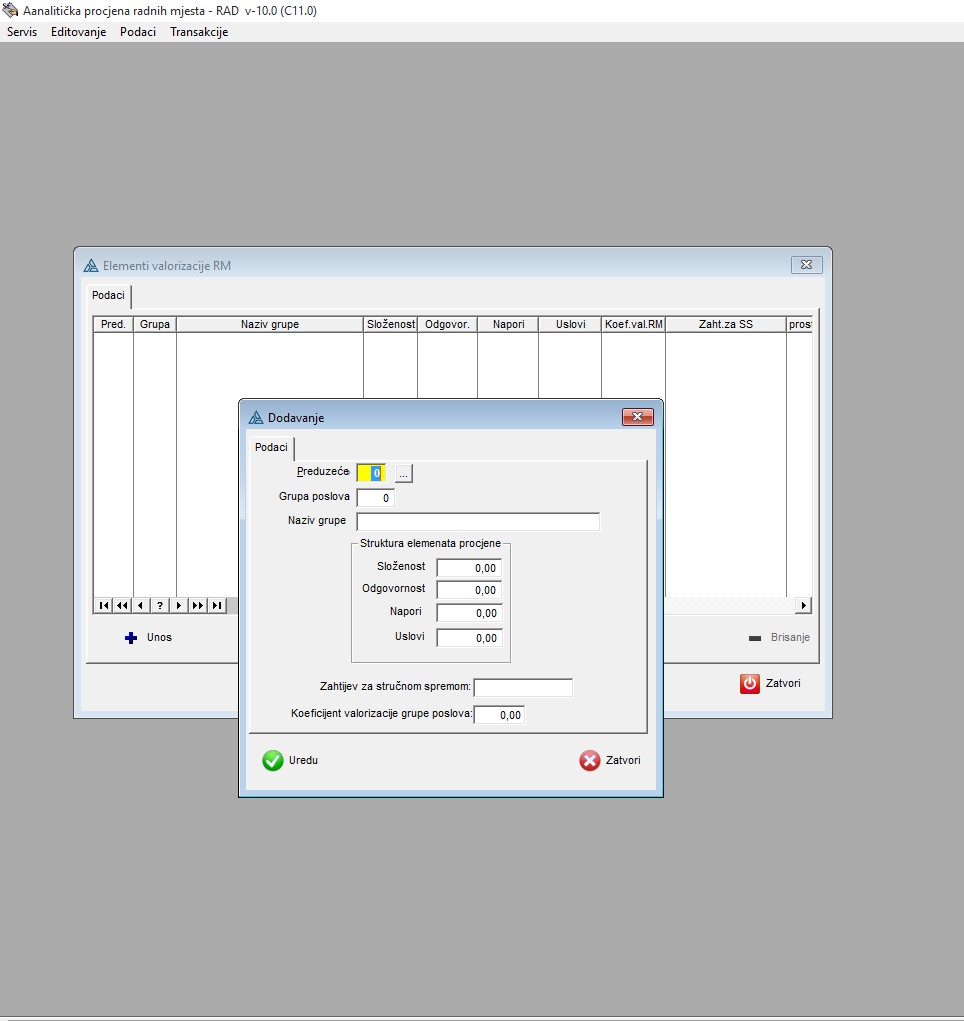Open the Transakcije menu
The image size is (964, 1021).
[199, 32]
